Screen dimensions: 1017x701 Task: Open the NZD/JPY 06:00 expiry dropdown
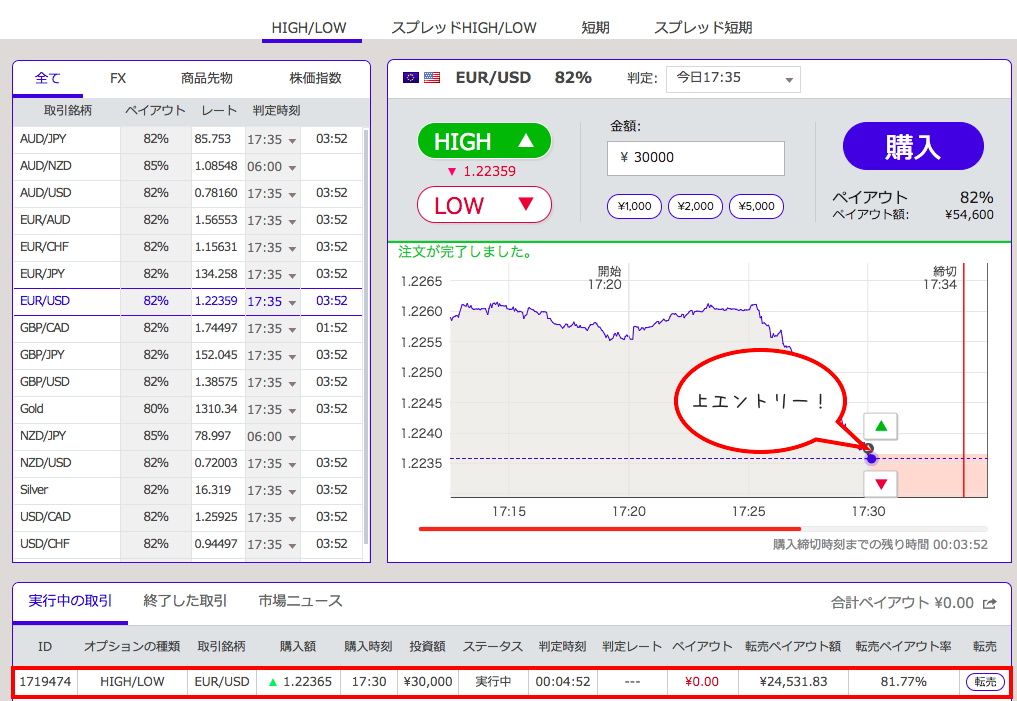(x=272, y=437)
